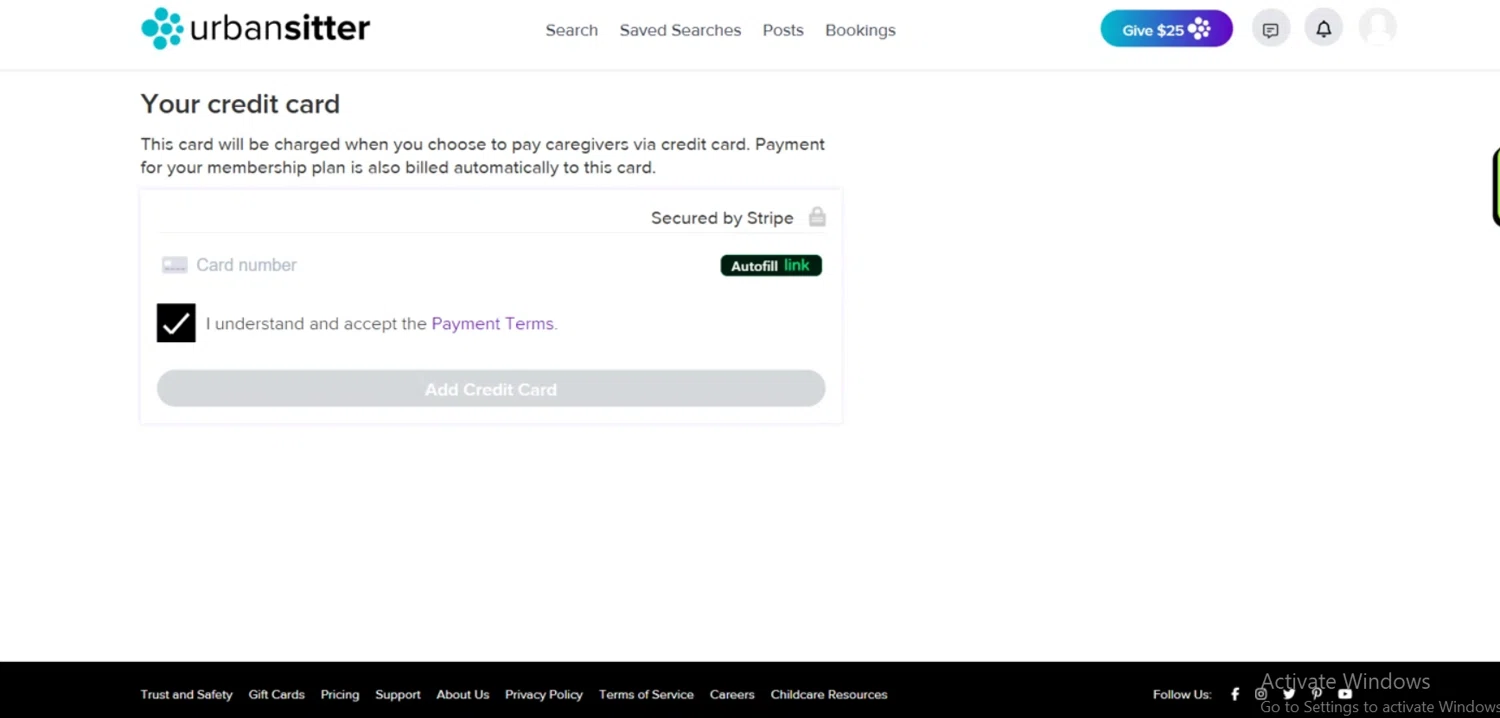Click the UrbanSitter logo

point(256,29)
